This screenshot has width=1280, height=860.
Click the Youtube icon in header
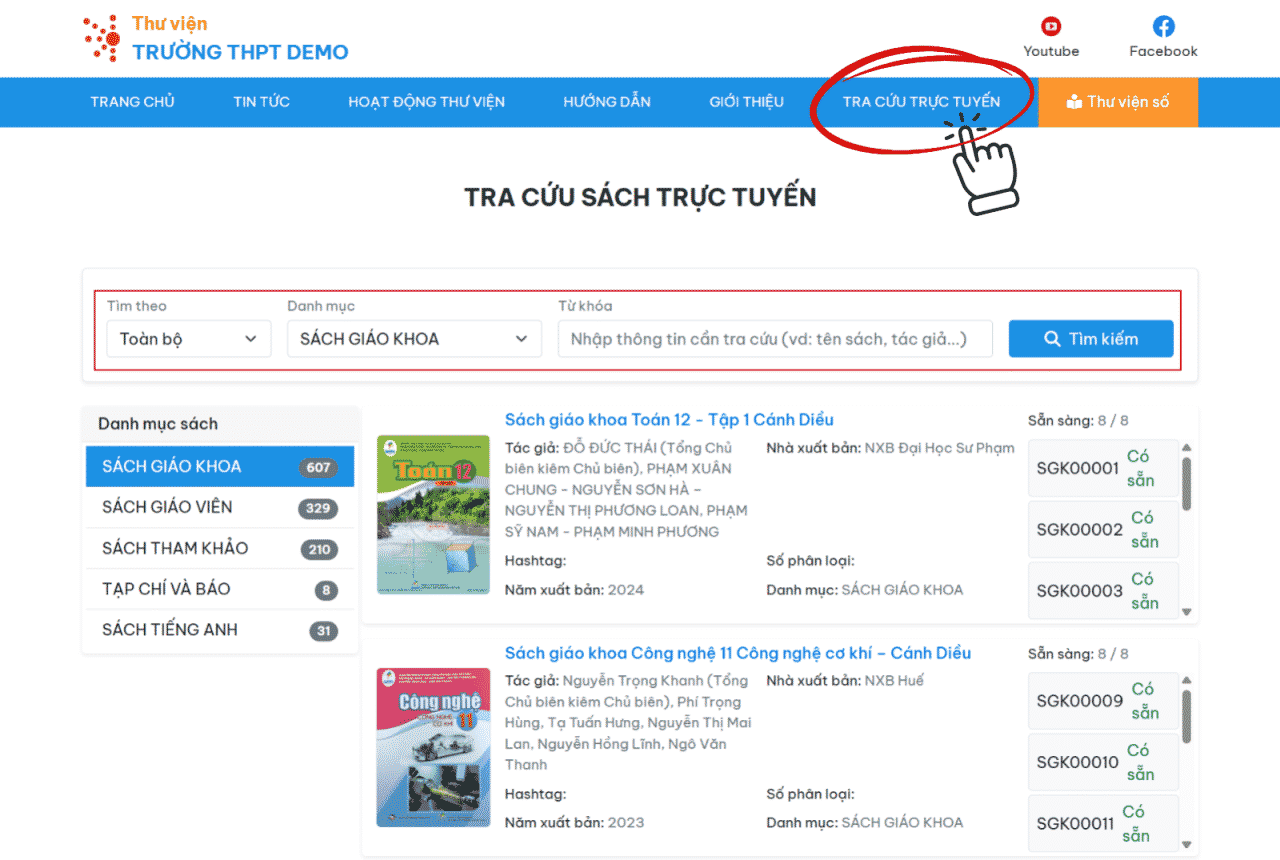coord(1051,27)
